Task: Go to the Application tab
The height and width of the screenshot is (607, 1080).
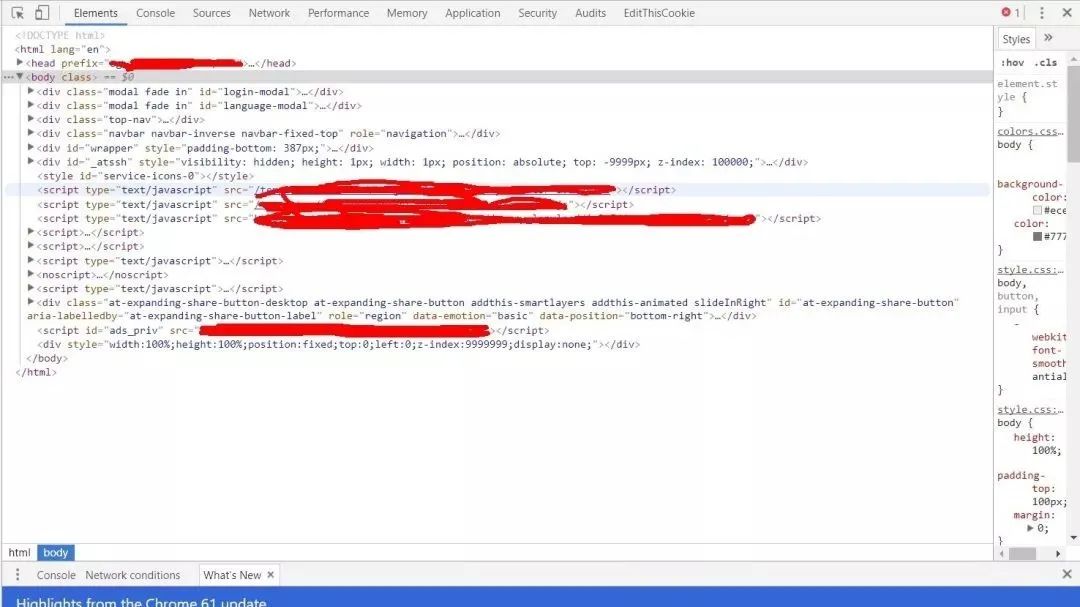Action: (472, 13)
